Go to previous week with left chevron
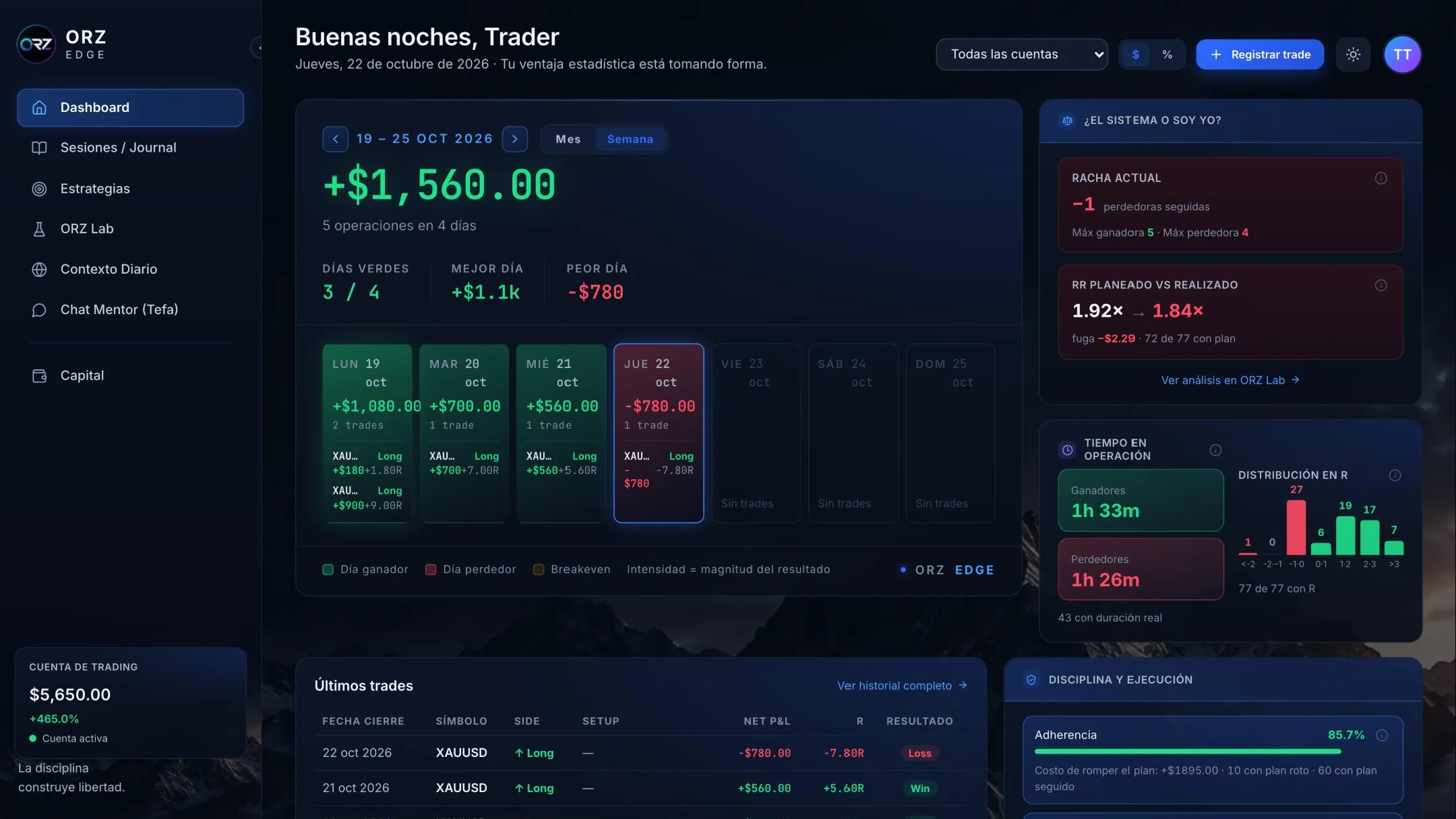The image size is (1456, 819). click(335, 139)
